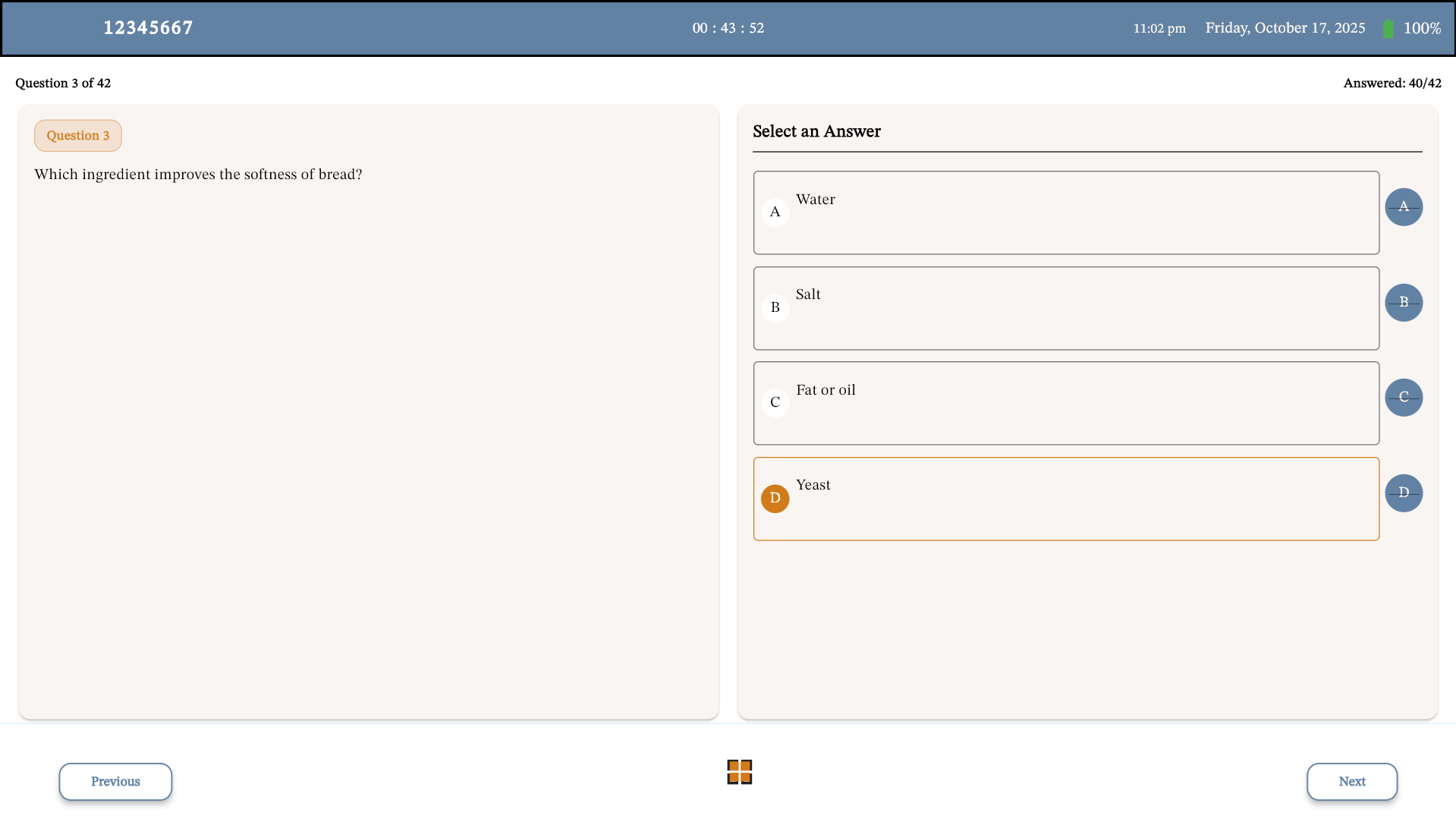Go to the Next question
The image size is (1456, 819).
[1351, 782]
